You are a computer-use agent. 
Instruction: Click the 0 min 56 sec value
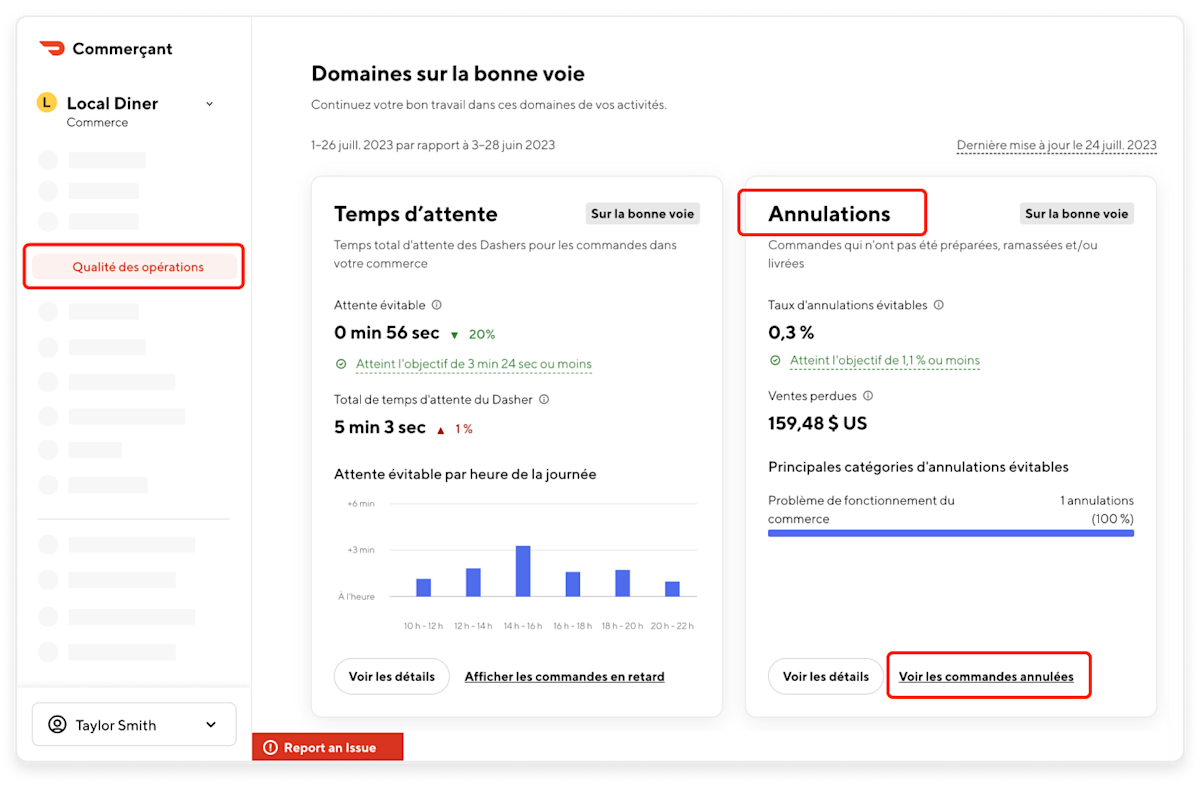point(387,333)
